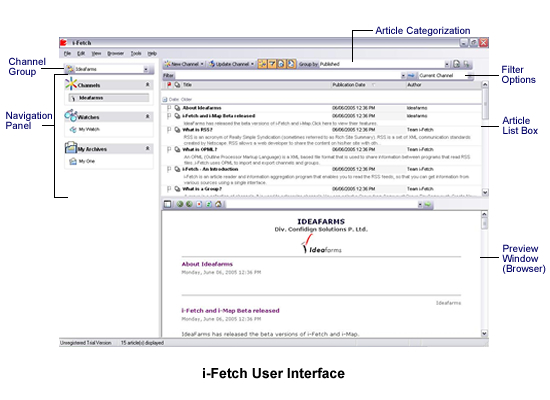Collapse the Date: Older article group
Image resolution: width=550 pixels, height=400 pixels.
[x=165, y=100]
